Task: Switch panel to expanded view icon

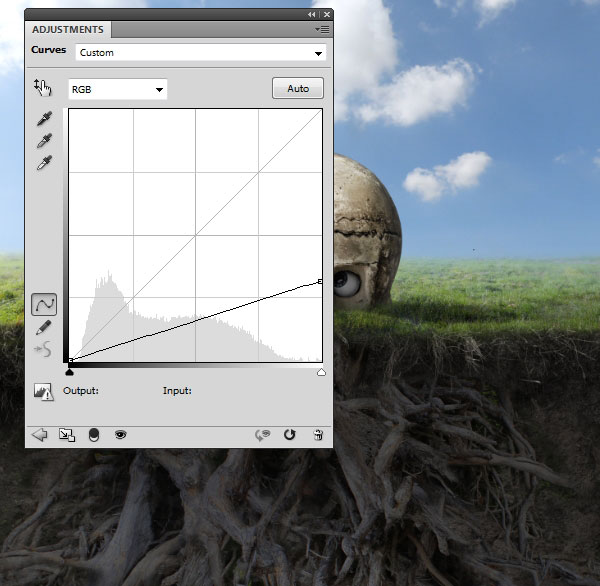Action: (67, 435)
